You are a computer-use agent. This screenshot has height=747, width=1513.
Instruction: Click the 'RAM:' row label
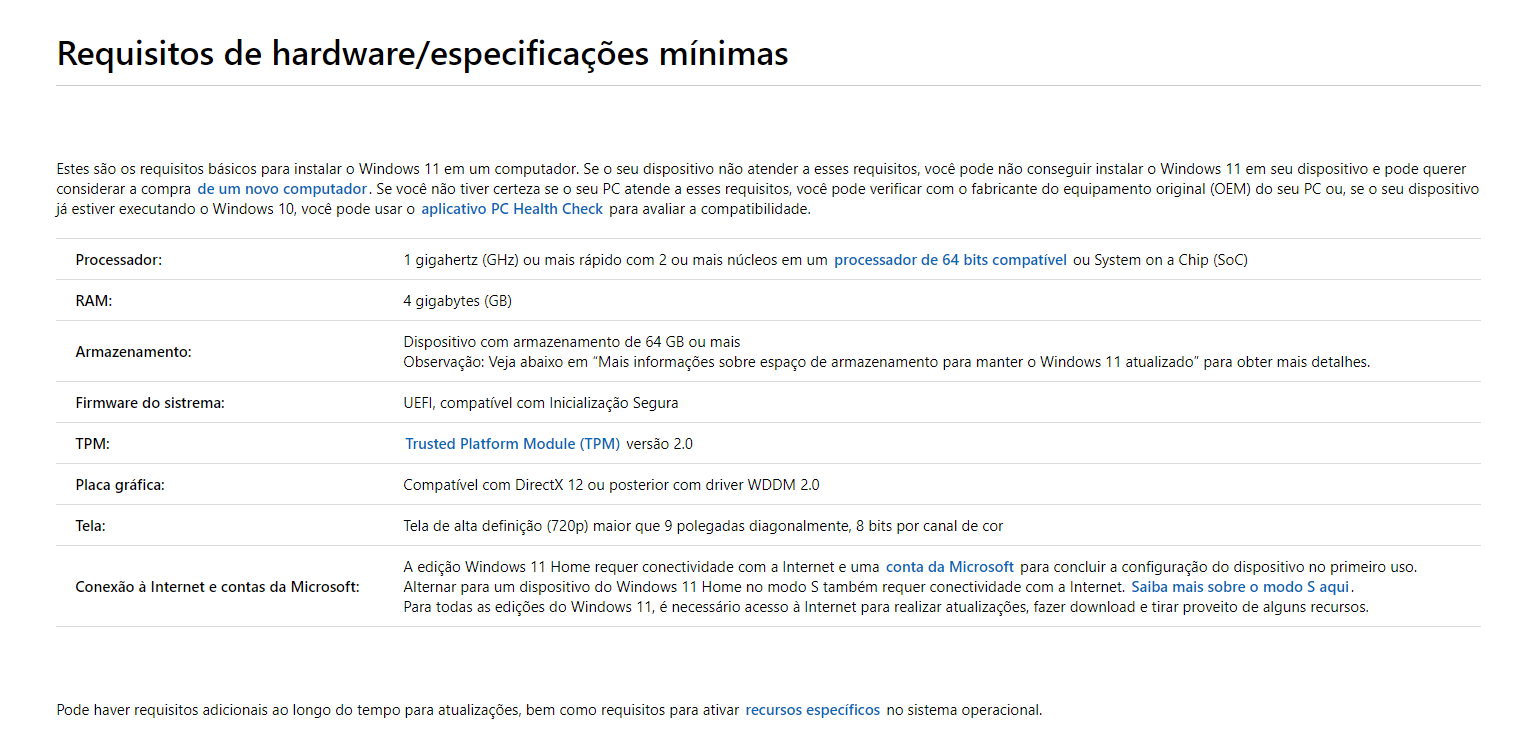[x=94, y=301]
